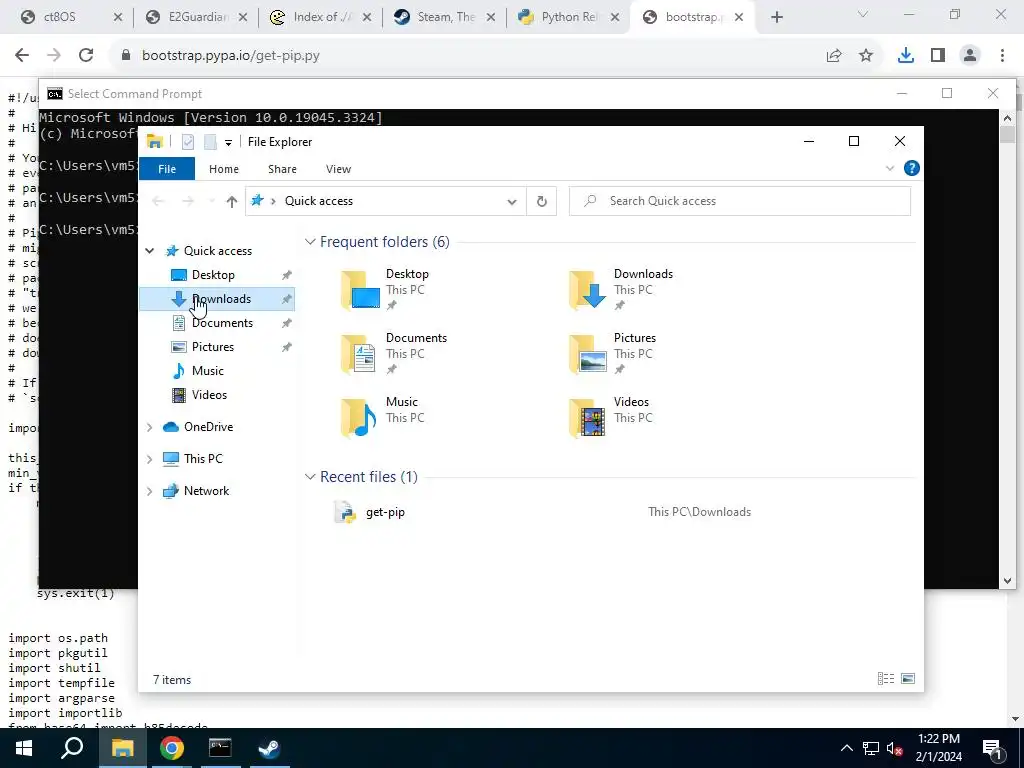Screen dimensions: 1024x768
Task: Select the Music folder icon in Frequent folders
Action: pos(359,417)
